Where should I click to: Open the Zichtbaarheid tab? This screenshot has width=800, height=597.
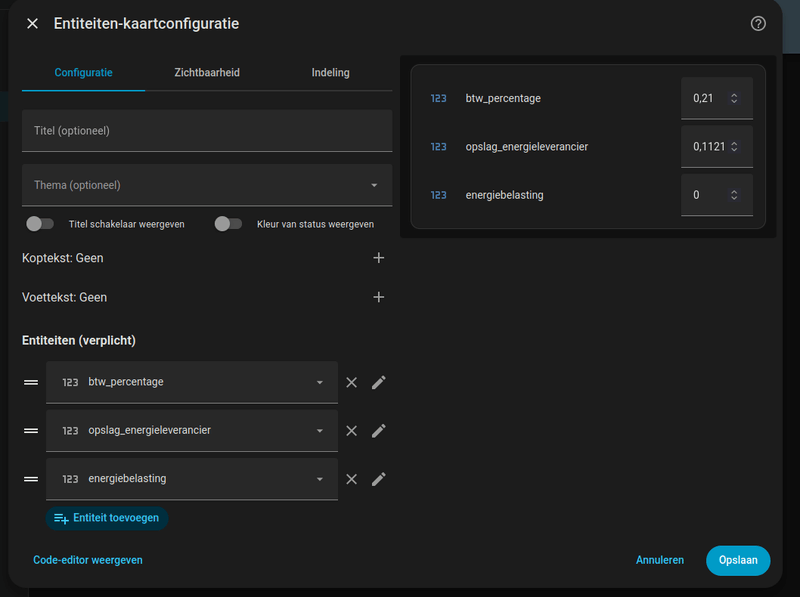pyautogui.click(x=207, y=72)
